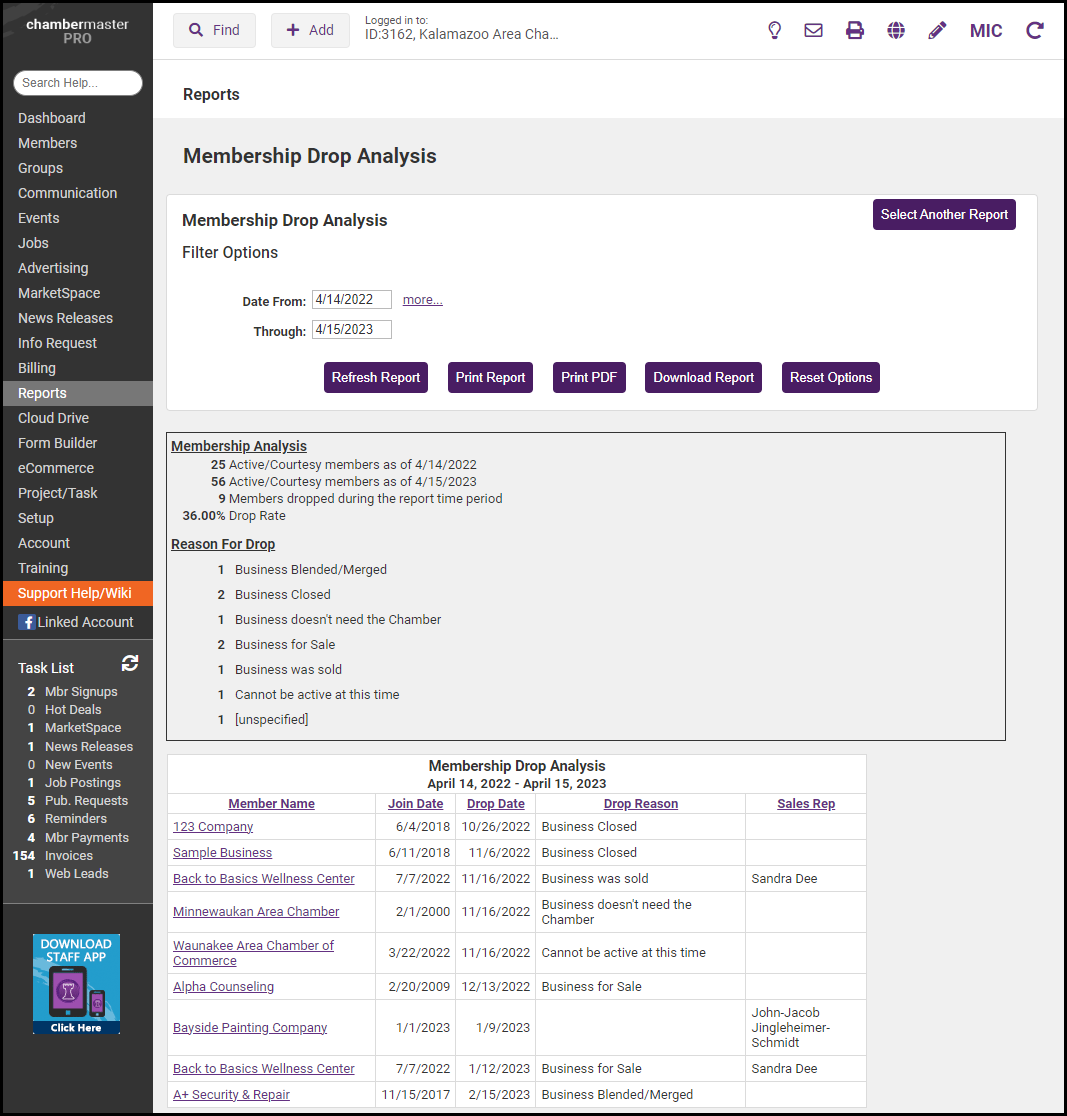
Task: Go to Events in sidebar
Action: [x=39, y=218]
